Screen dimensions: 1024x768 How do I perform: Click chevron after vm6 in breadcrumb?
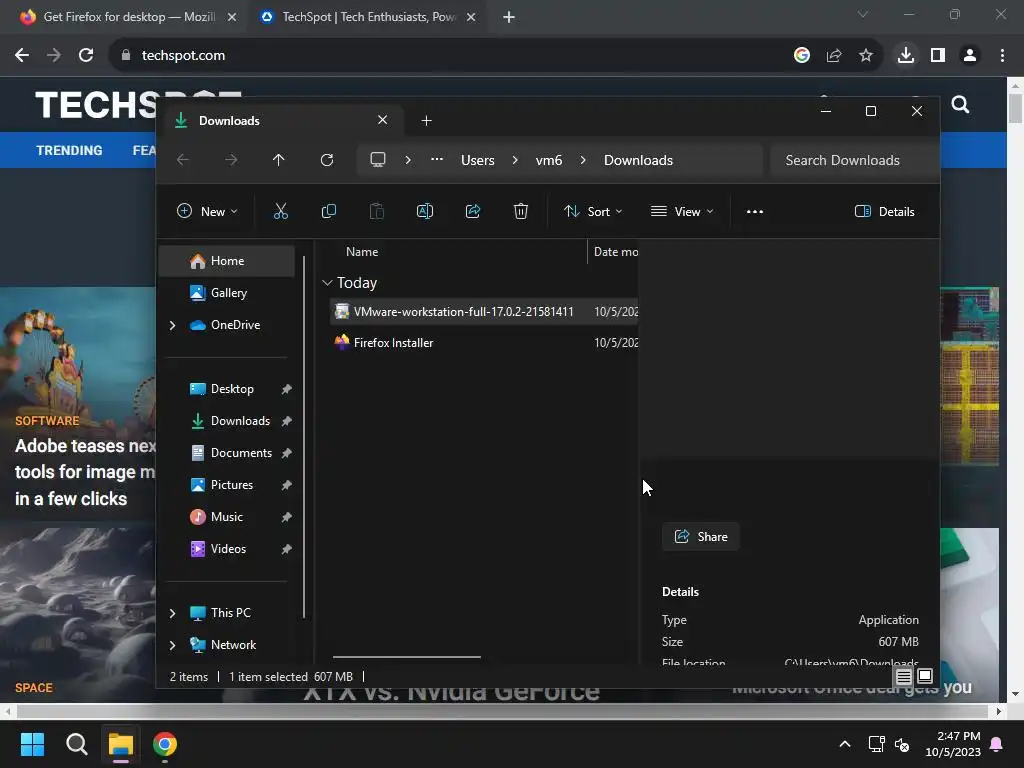(x=583, y=160)
